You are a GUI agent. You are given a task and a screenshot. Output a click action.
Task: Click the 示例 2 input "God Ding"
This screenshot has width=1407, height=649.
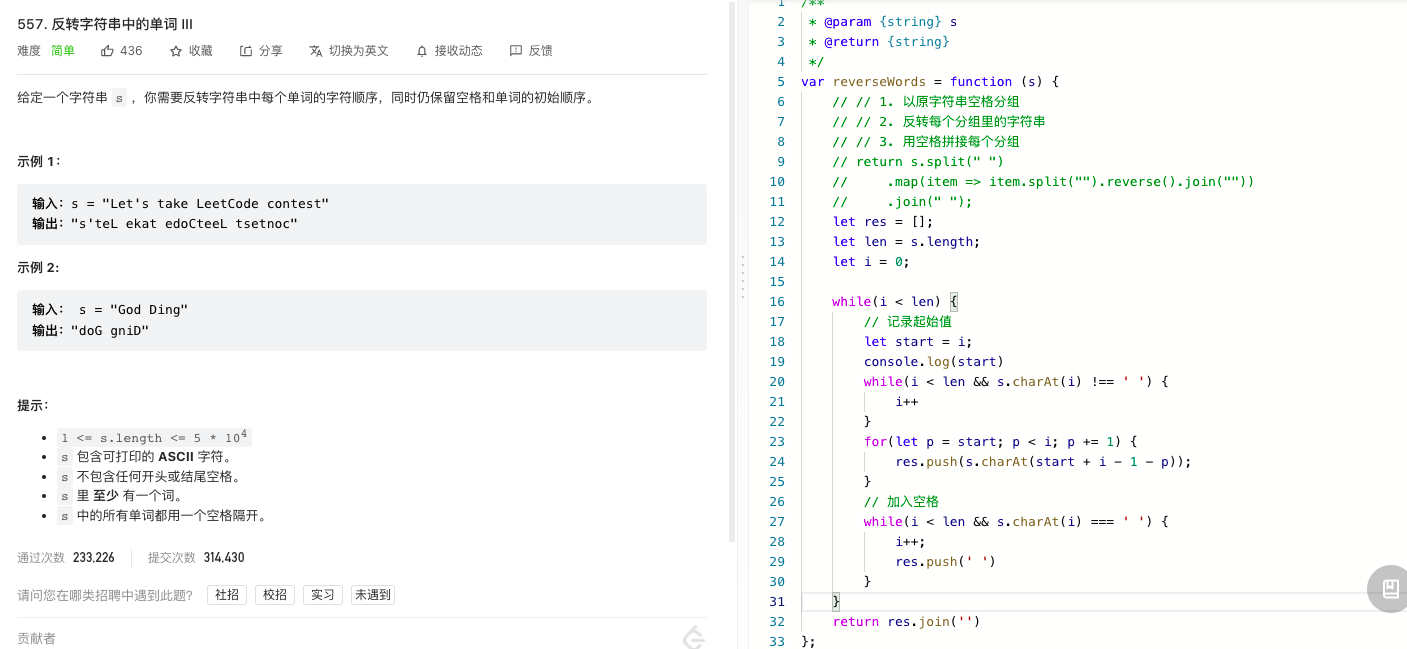click(x=110, y=310)
